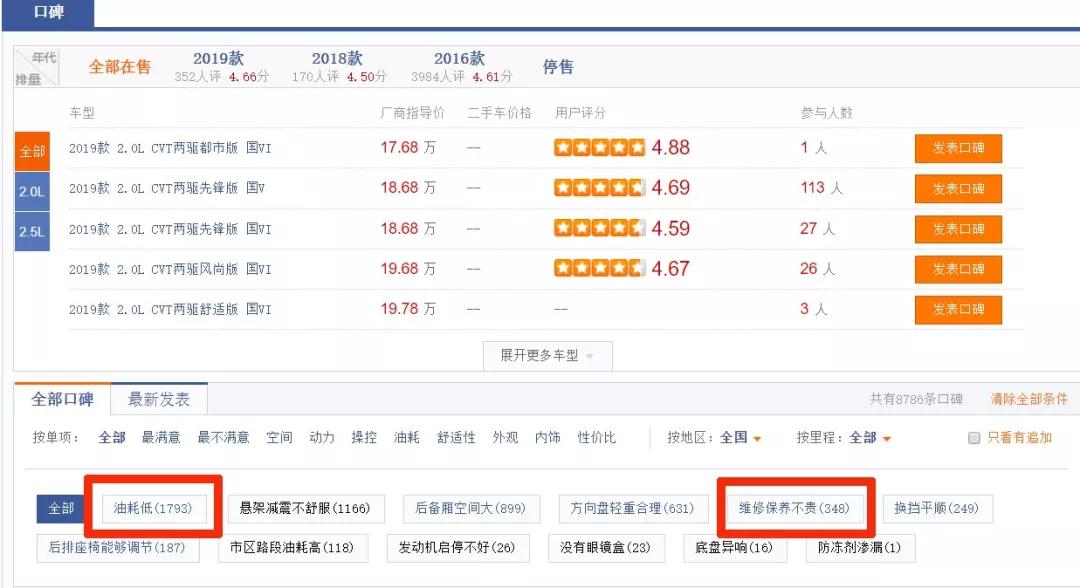Click star rating icon showing 4.59
The height and width of the screenshot is (588, 1080).
tap(599, 228)
